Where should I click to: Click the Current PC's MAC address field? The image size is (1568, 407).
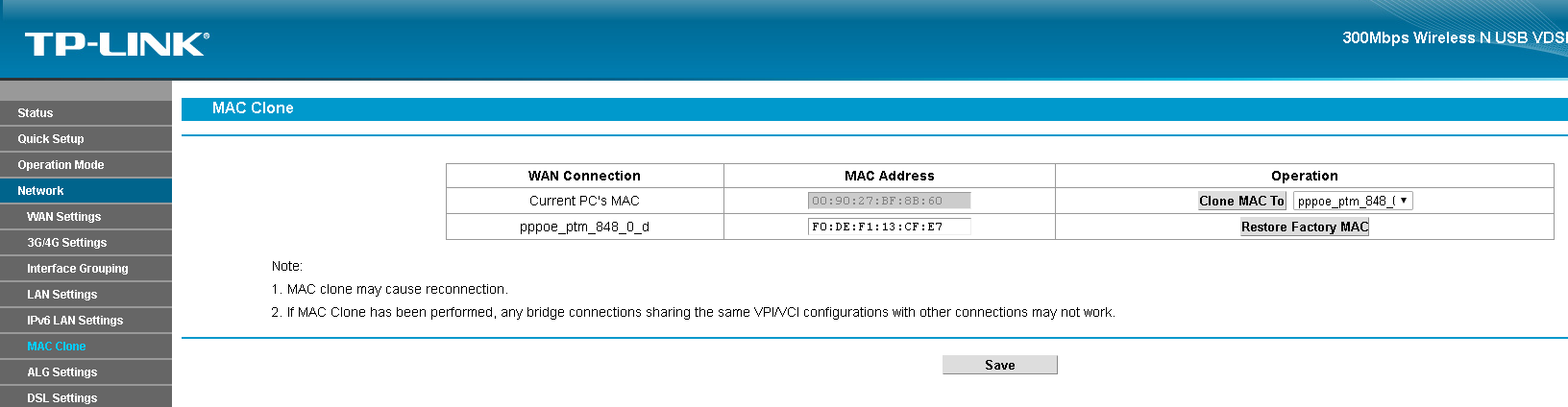pyautogui.click(x=889, y=201)
